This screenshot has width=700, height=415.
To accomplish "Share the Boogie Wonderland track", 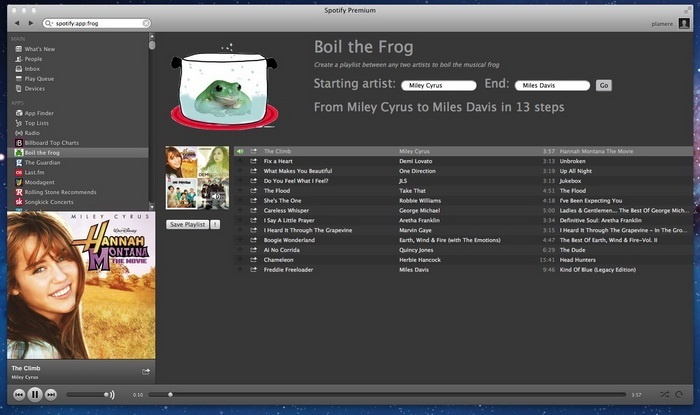I will (x=254, y=240).
